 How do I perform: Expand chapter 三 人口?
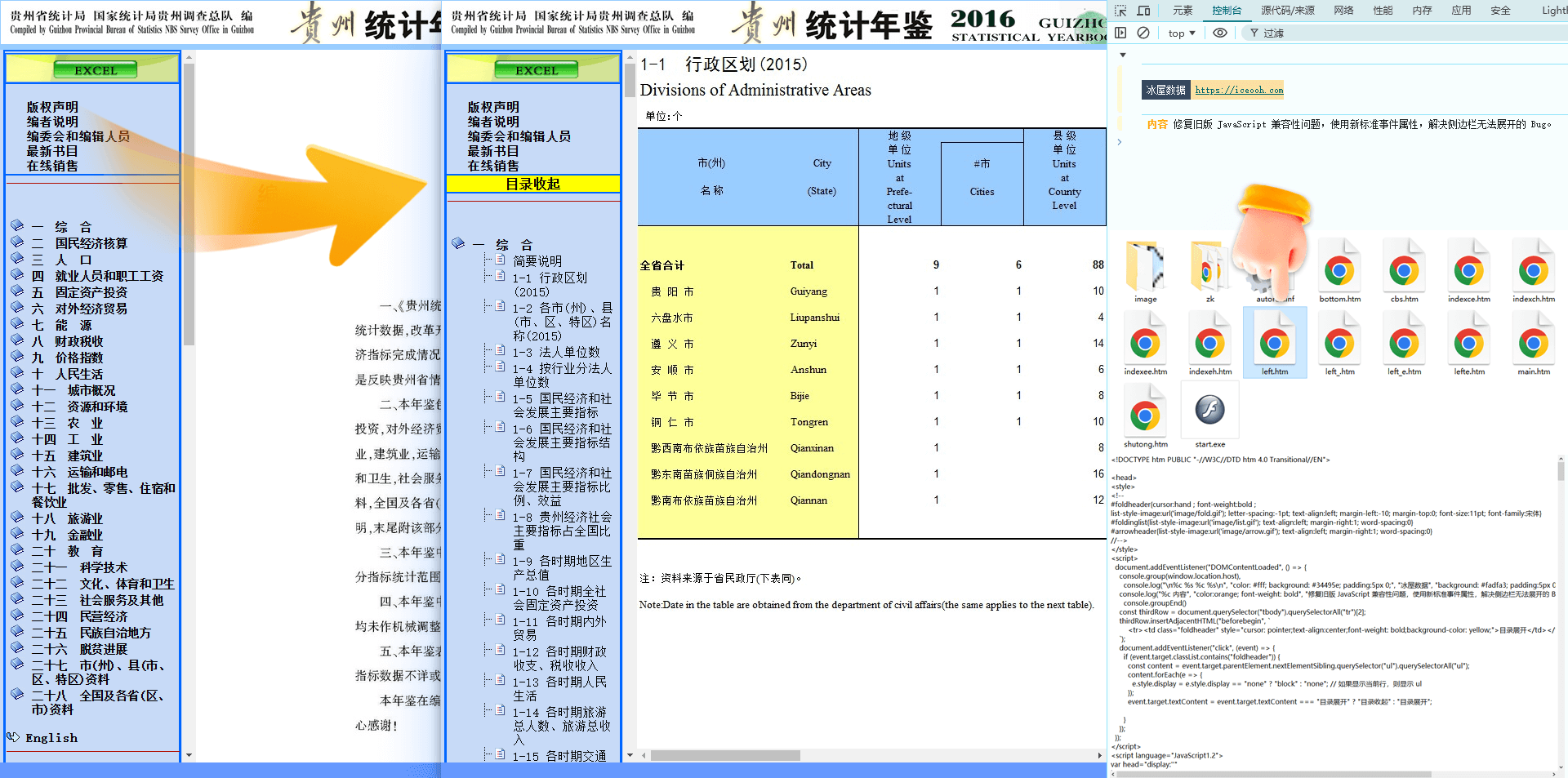pos(61,260)
